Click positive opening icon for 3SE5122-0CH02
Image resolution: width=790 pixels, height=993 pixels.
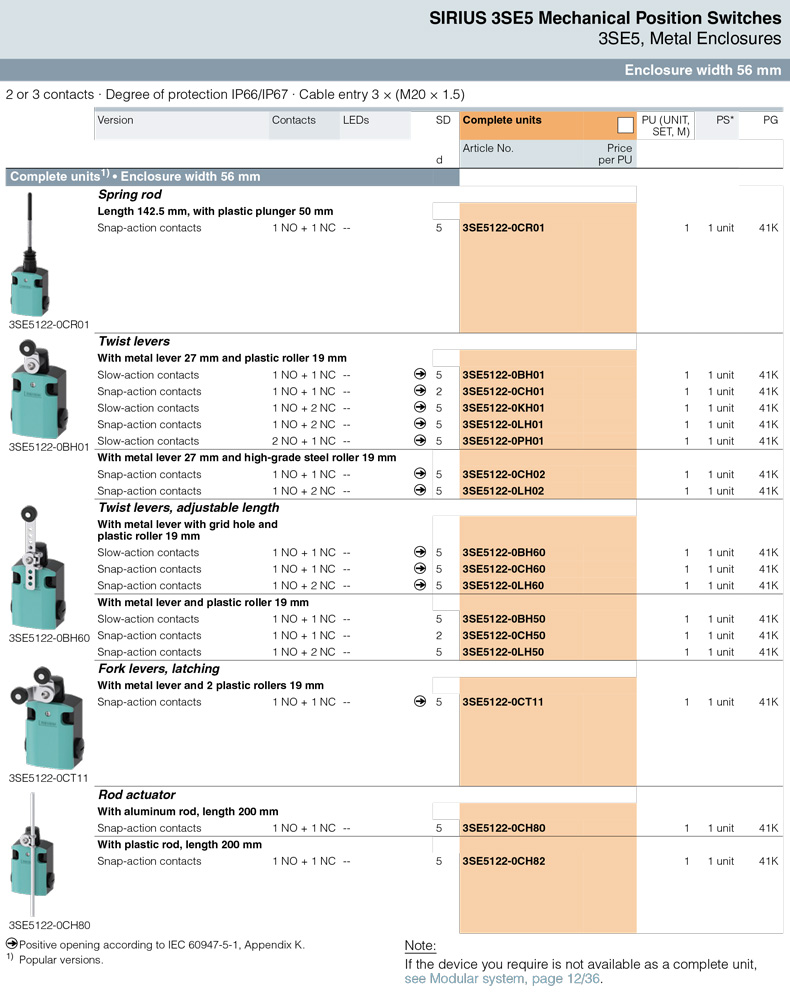(420, 475)
